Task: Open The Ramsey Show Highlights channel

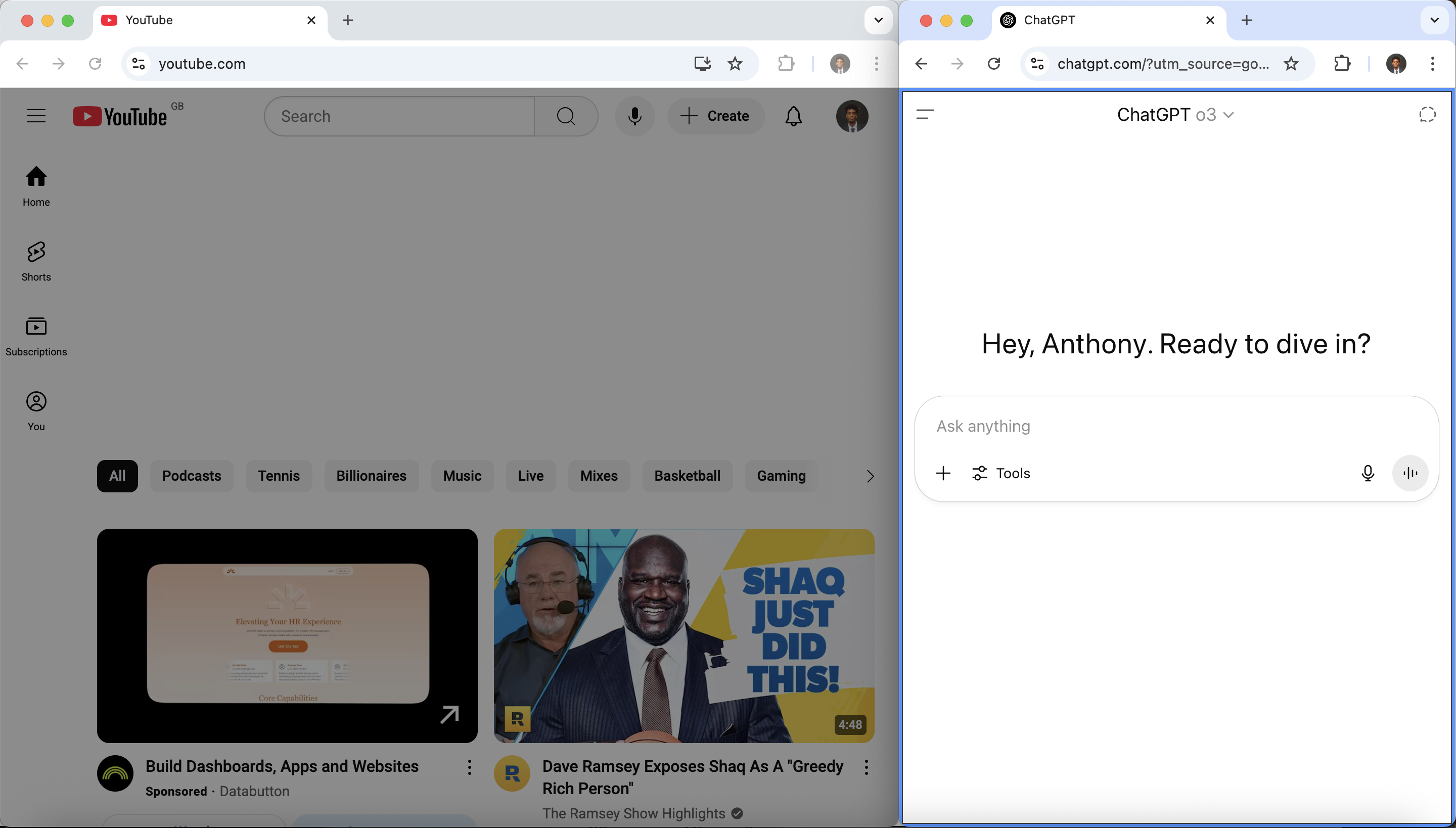Action: click(633, 813)
